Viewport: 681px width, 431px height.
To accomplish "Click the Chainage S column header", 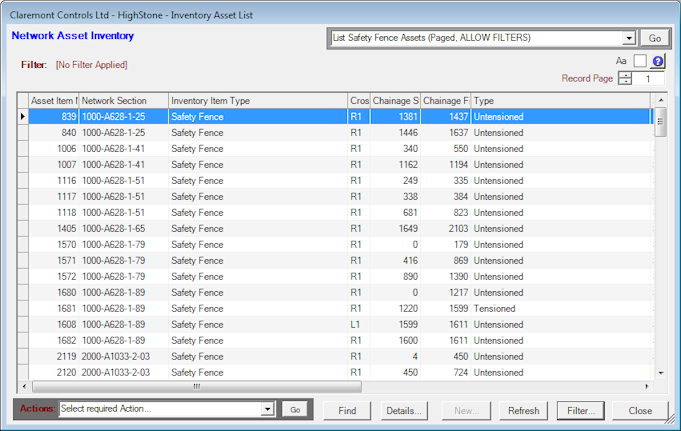I will coord(395,101).
